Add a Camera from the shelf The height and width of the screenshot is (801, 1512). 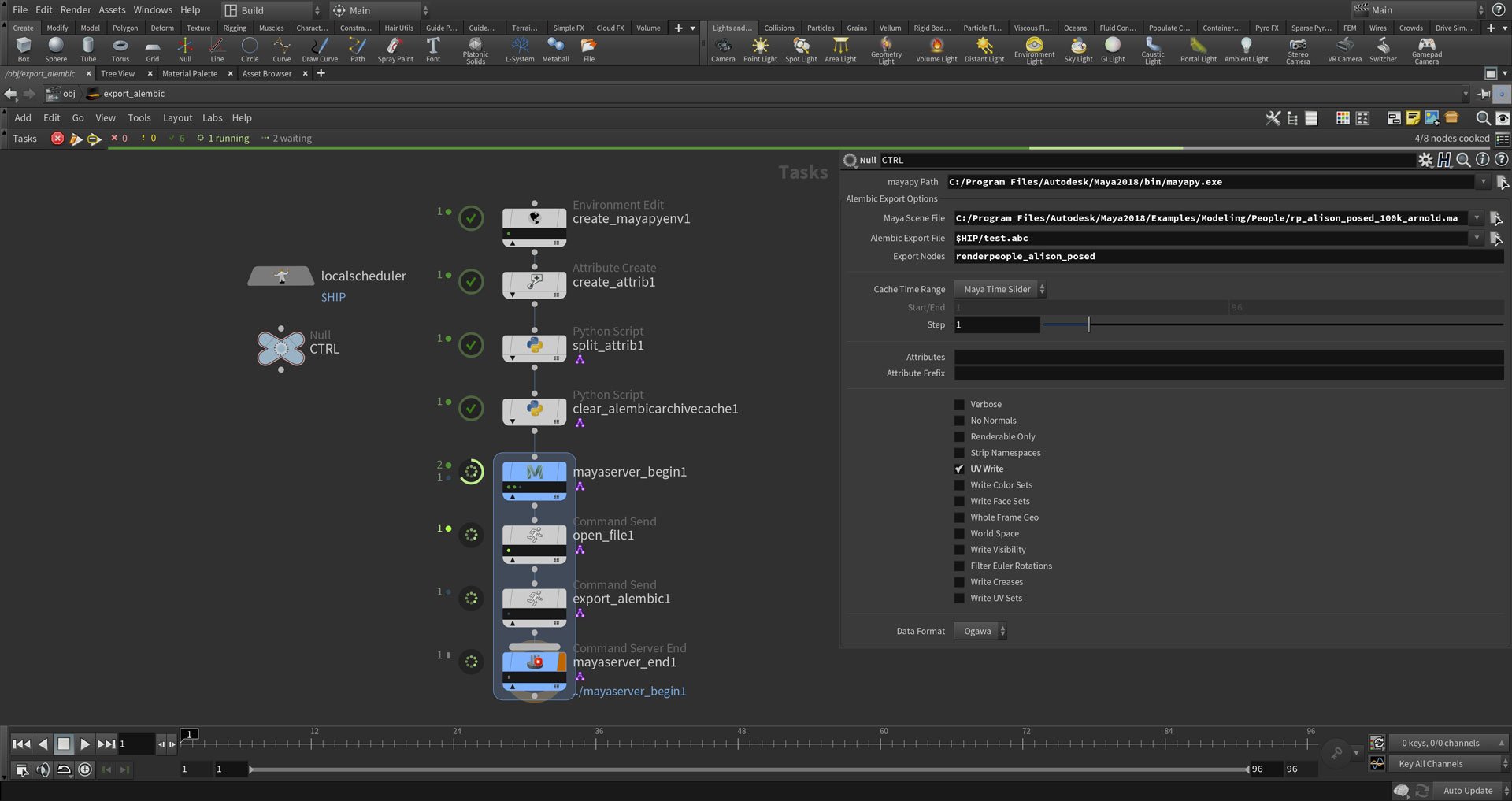pyautogui.click(x=723, y=49)
